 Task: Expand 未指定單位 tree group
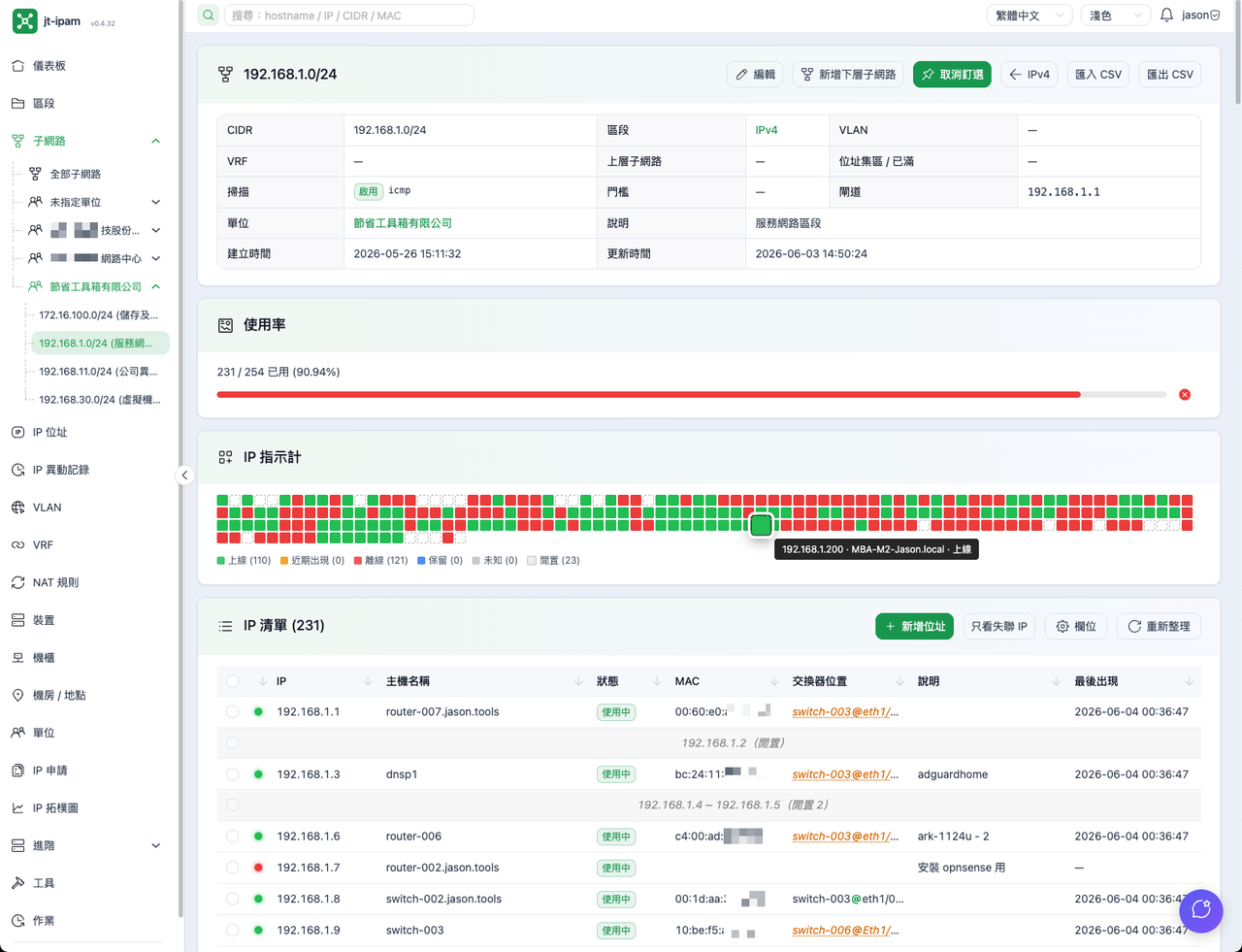(x=155, y=202)
